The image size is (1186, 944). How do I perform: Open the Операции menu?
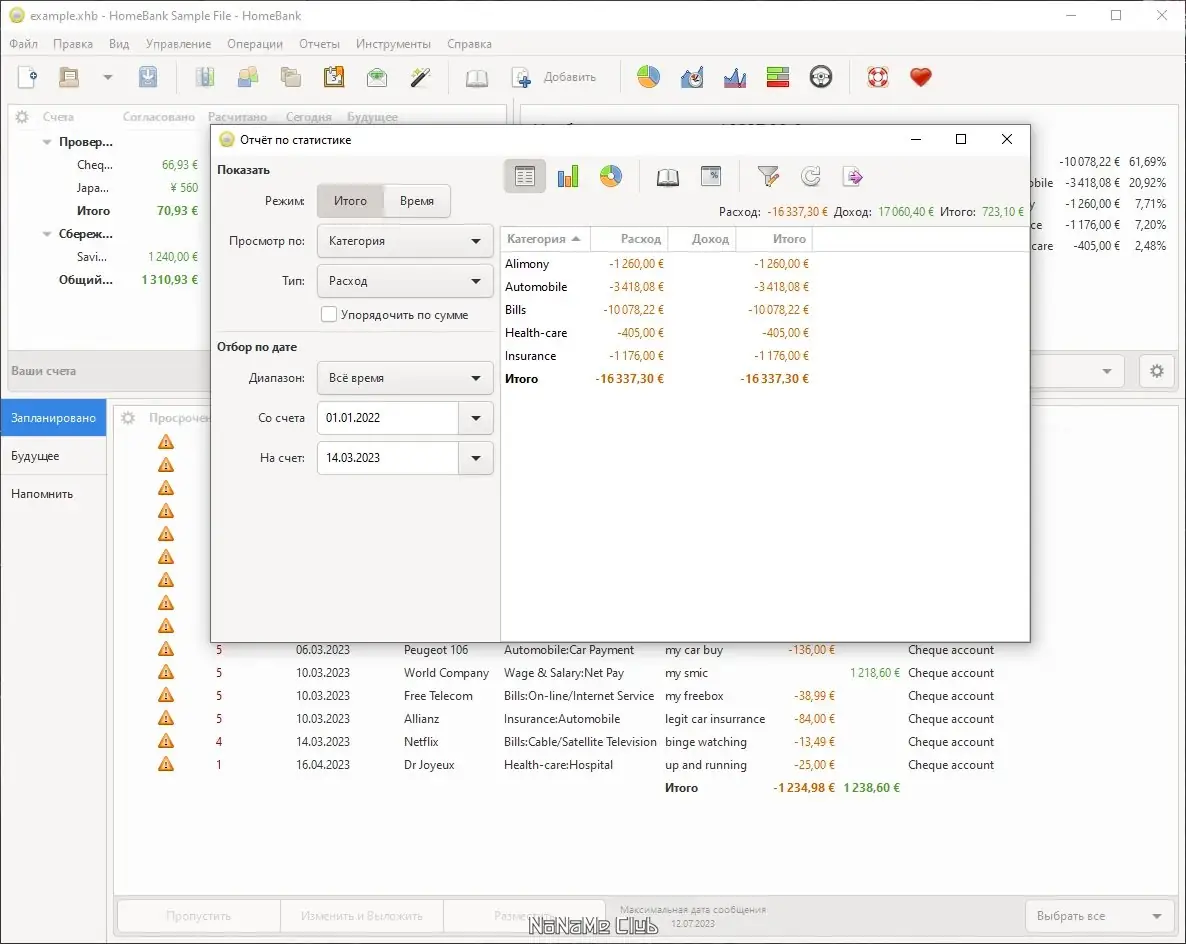click(255, 44)
